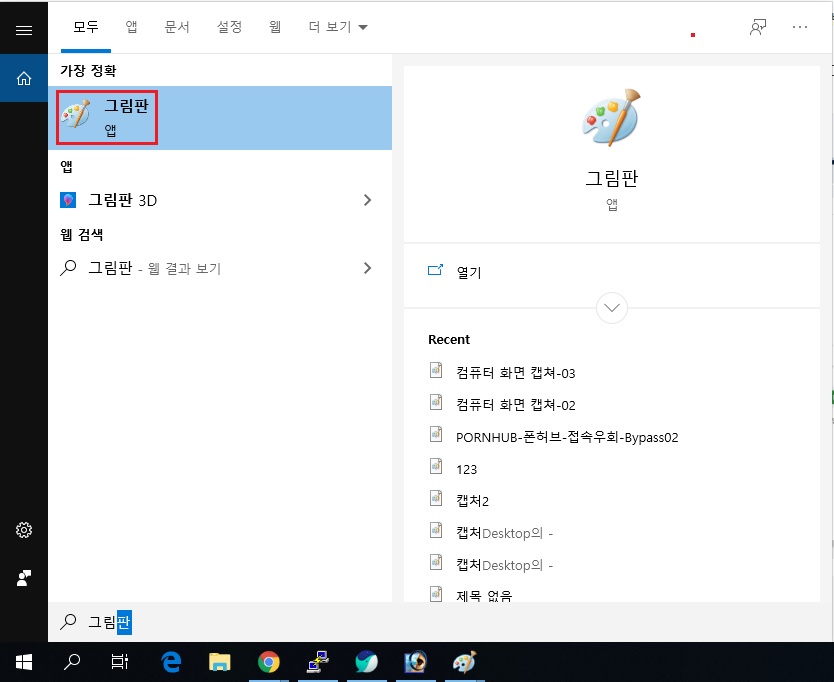Open the network computers taskbar app

[x=318, y=662]
